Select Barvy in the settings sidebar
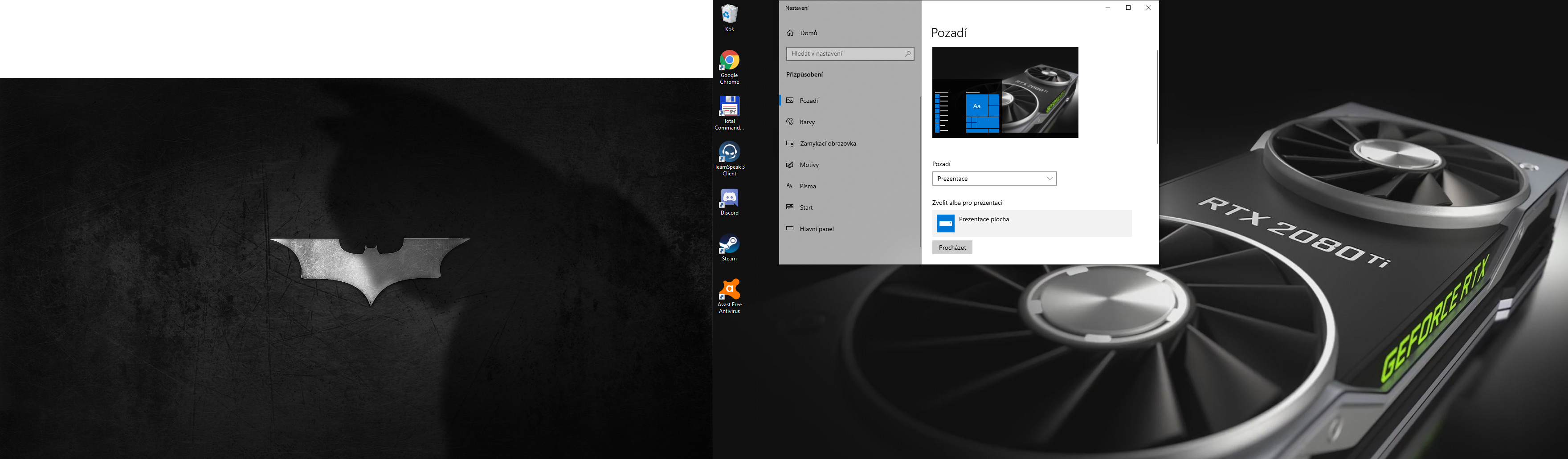 (x=807, y=122)
